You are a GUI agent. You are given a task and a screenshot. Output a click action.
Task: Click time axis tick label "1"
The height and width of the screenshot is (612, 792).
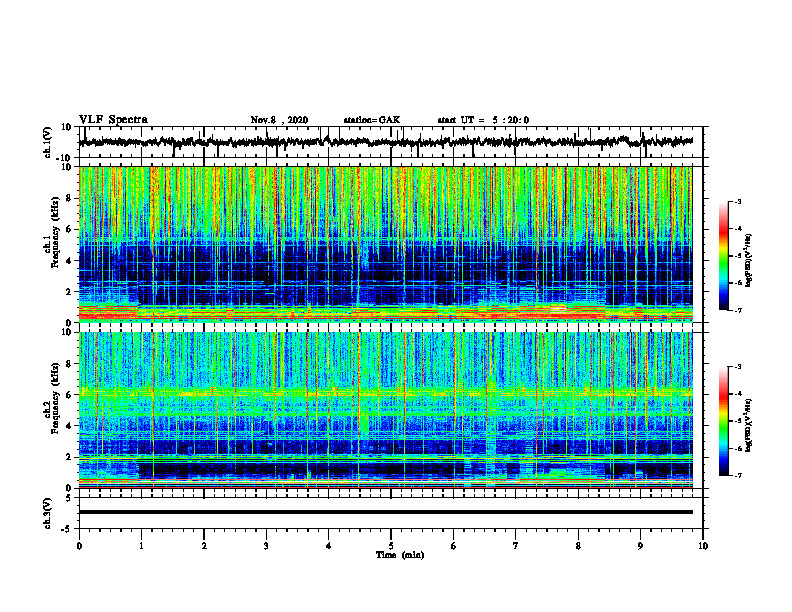[141, 546]
